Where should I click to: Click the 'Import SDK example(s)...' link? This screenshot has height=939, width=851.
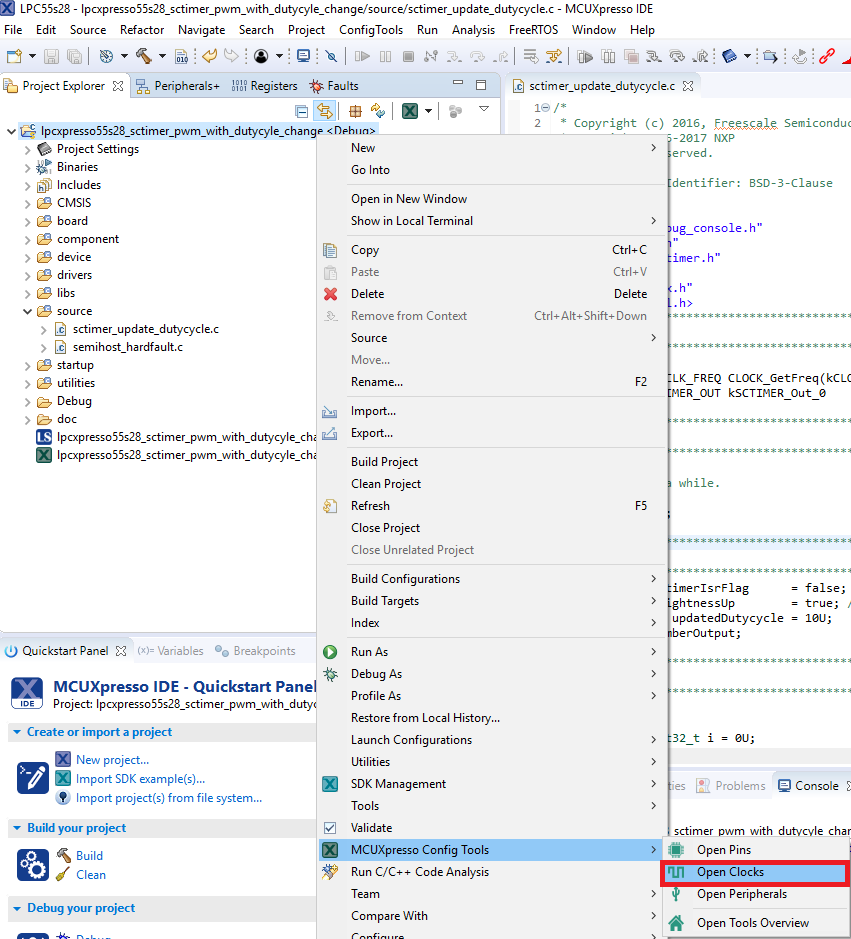140,779
